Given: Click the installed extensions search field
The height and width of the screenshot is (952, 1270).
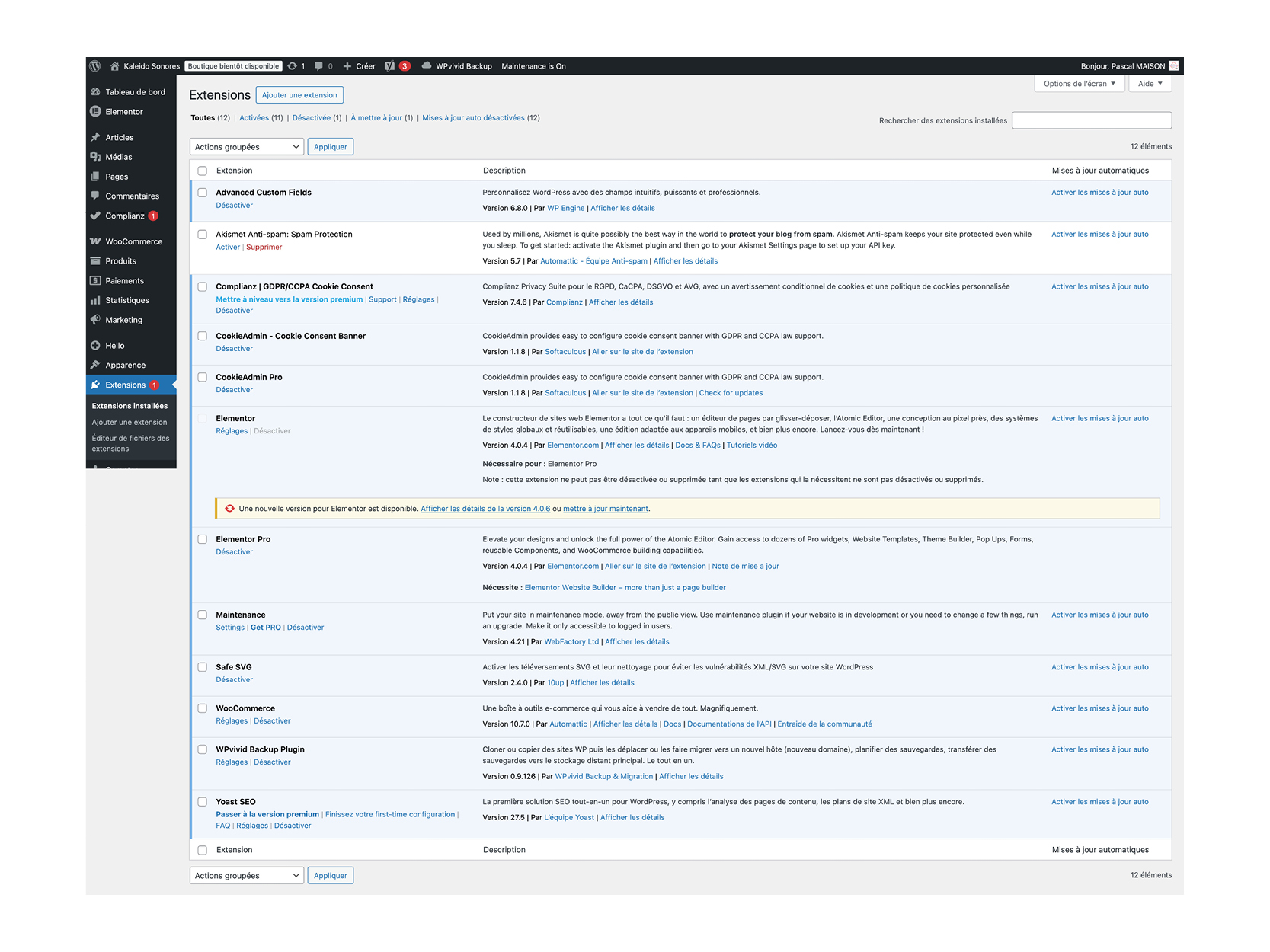Looking at the screenshot, I should click(1092, 120).
